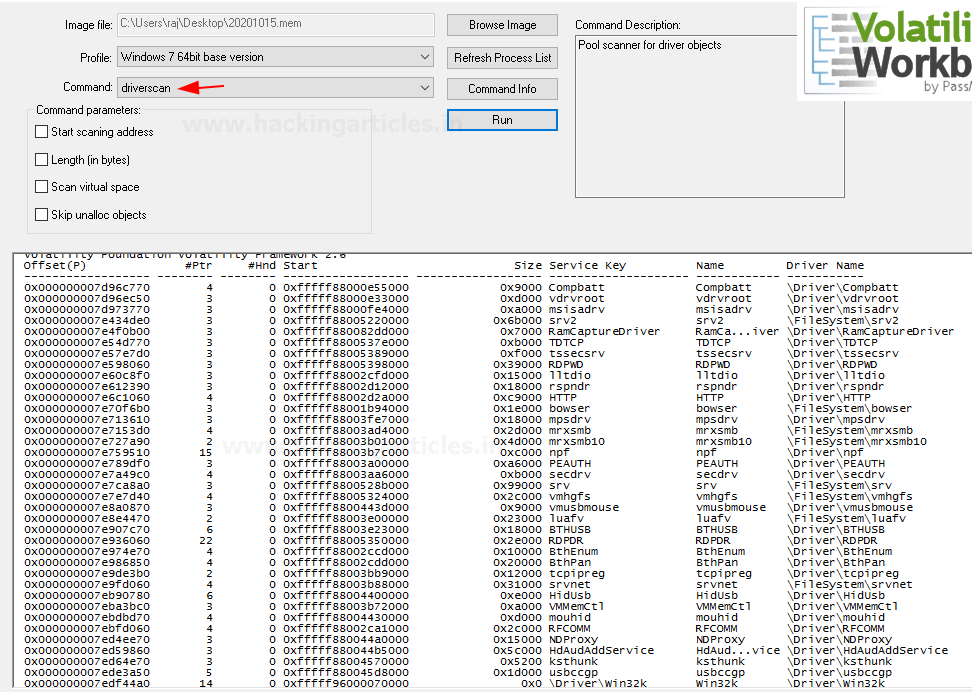
Task: Enable the Start scaning address checkbox
Action: click(x=42, y=132)
